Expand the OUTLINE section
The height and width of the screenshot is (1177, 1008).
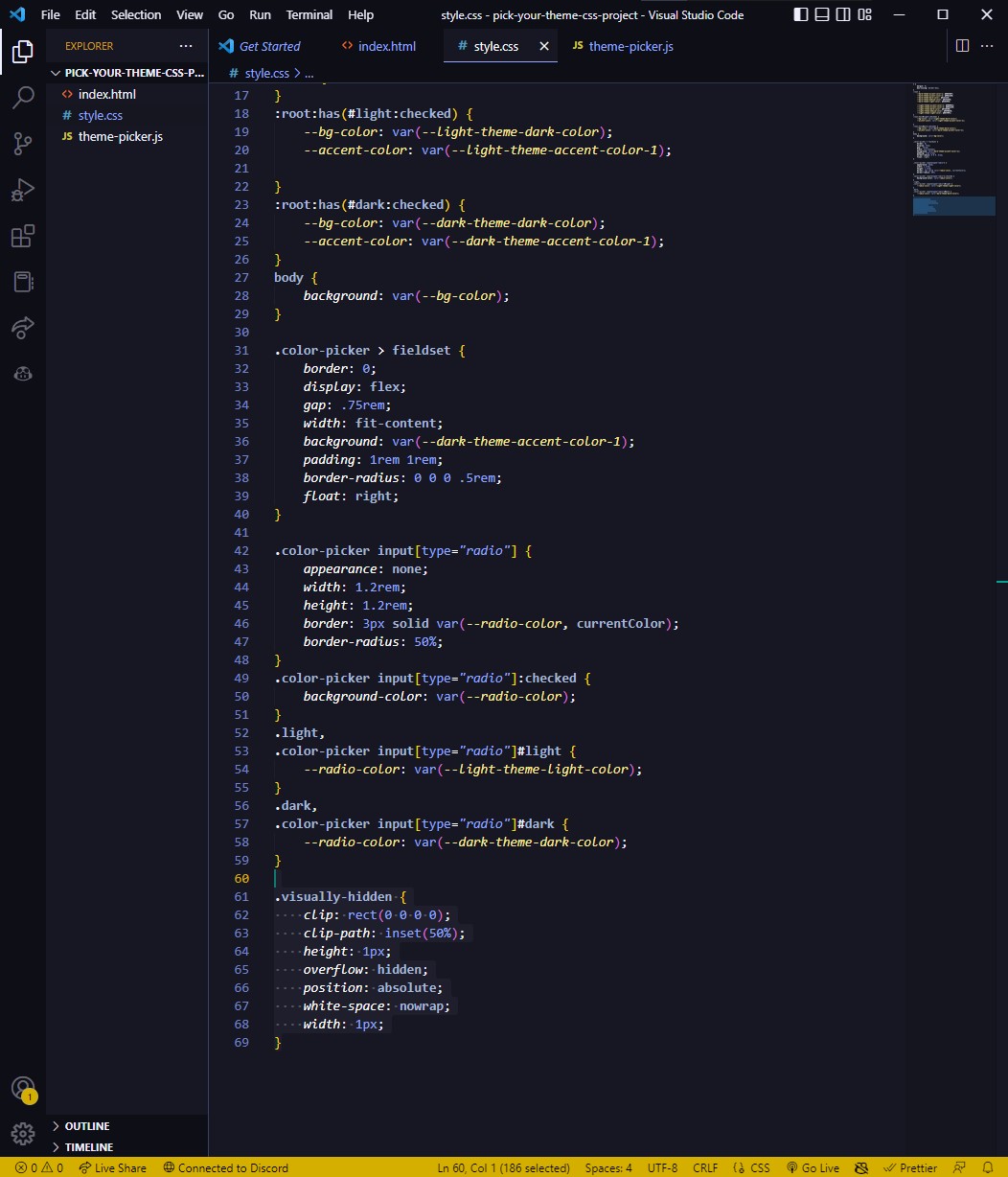(127, 1126)
